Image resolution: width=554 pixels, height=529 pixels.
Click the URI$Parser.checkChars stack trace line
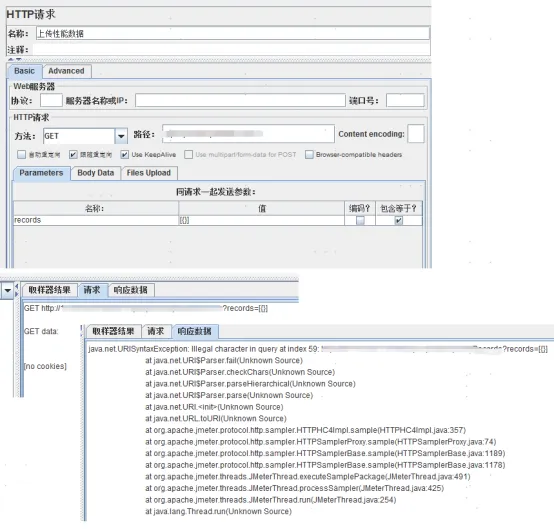(240, 372)
